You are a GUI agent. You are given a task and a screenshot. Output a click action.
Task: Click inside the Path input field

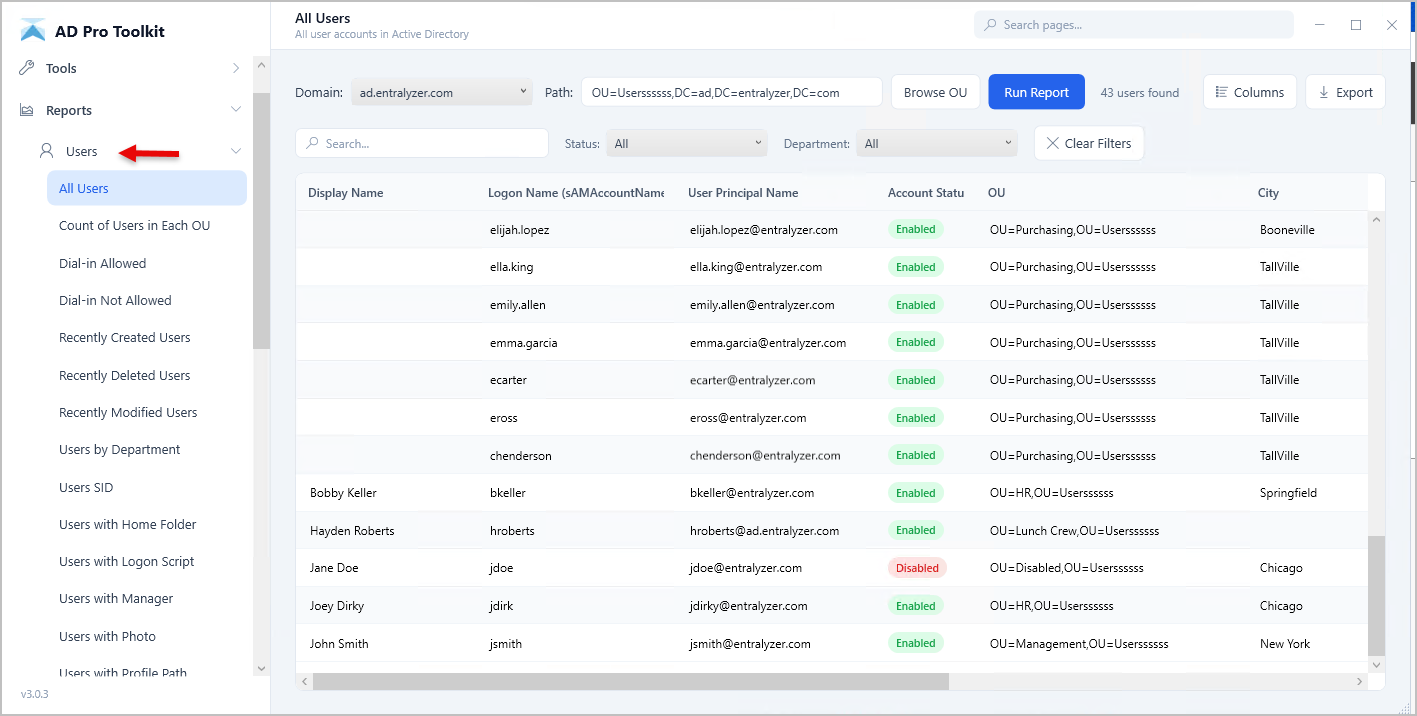pos(731,91)
